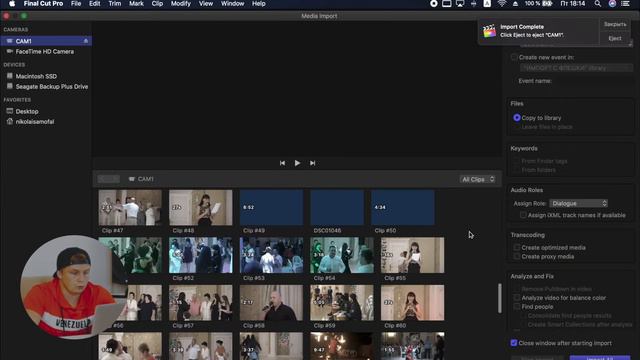Jump to previous clip button

pyautogui.click(x=282, y=163)
